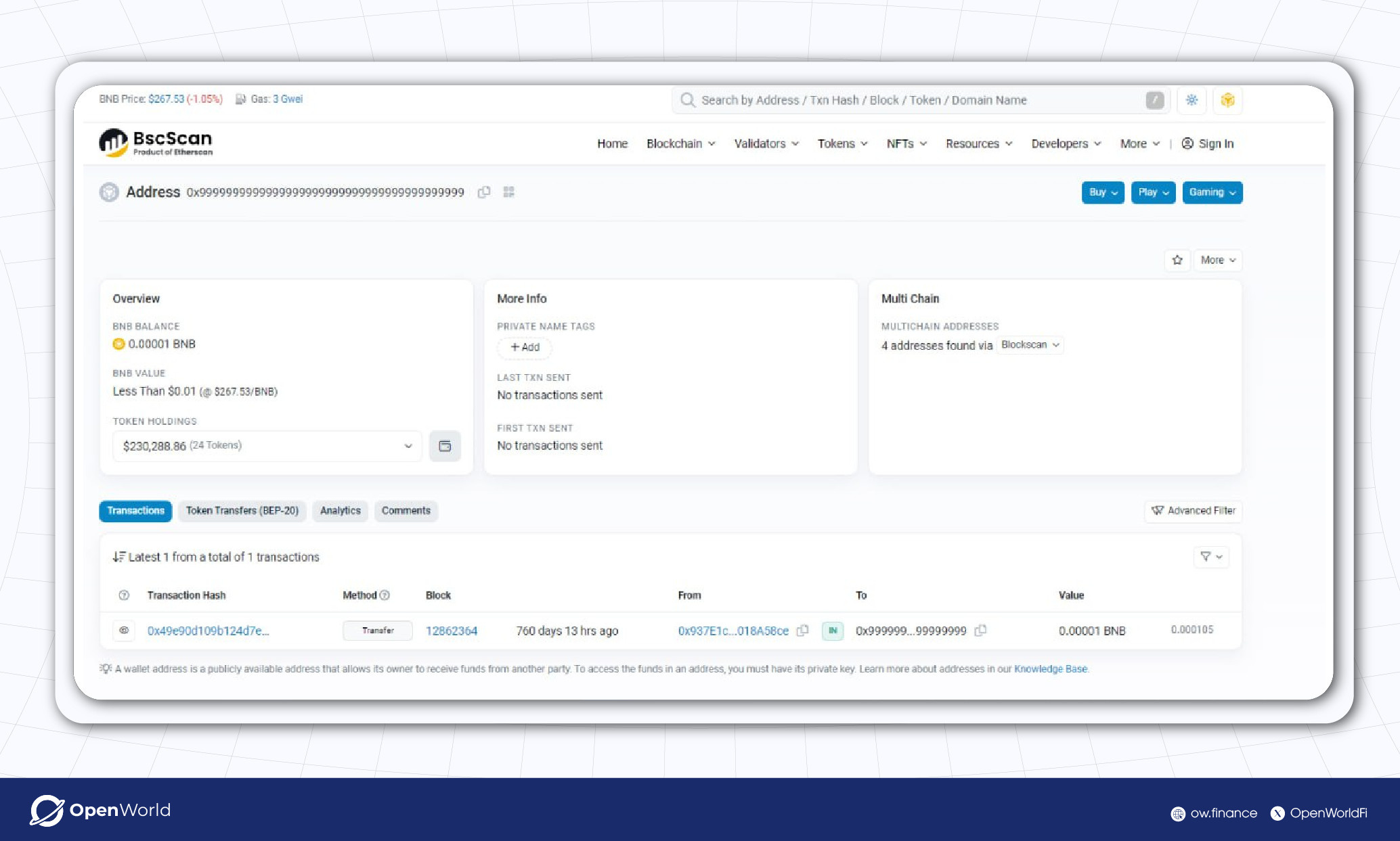The image size is (1400, 841).
Task: Copy the address using the copy icon
Action: pos(483,192)
